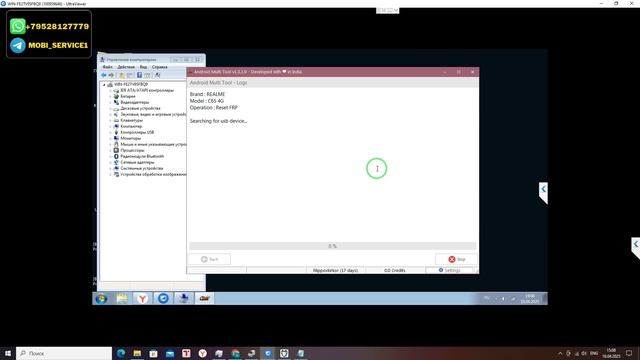Show hidden tray icons on host taskbar
The width and height of the screenshot is (640, 360).
560,353
